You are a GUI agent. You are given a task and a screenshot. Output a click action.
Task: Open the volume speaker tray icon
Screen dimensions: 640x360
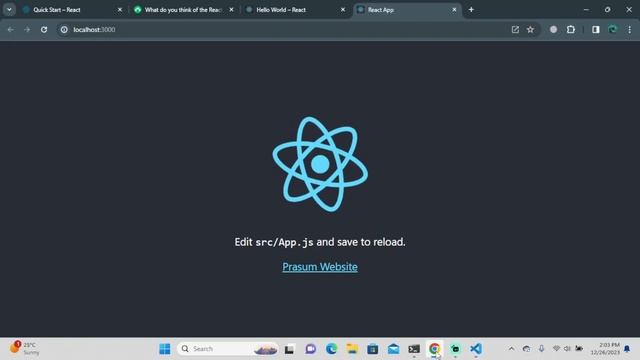coord(567,349)
